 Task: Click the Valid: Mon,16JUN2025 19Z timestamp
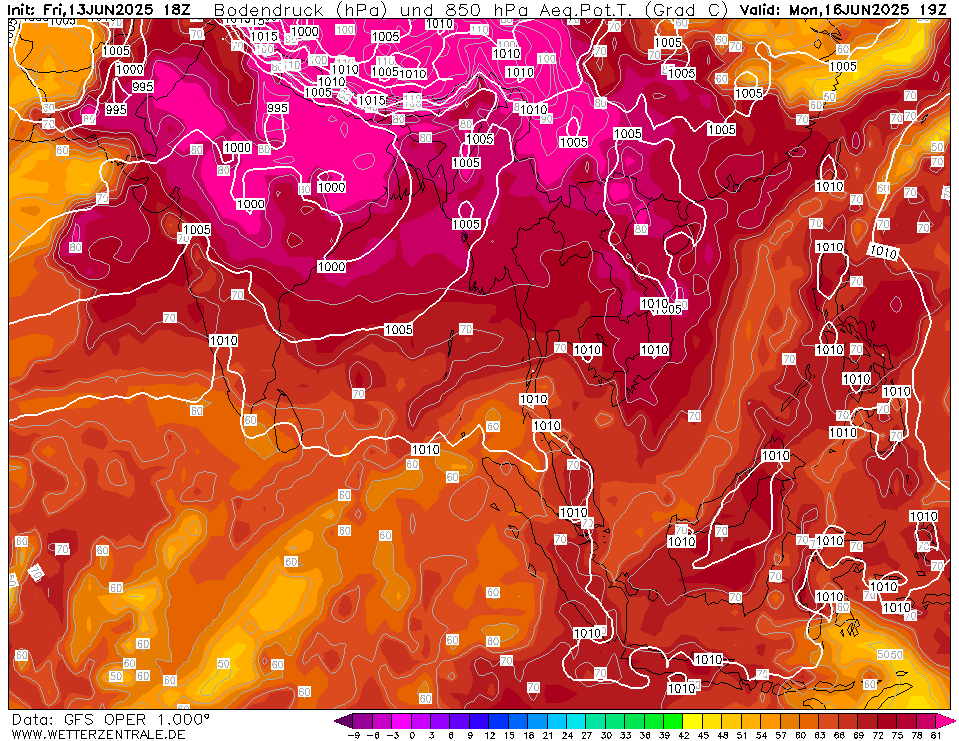[843, 10]
